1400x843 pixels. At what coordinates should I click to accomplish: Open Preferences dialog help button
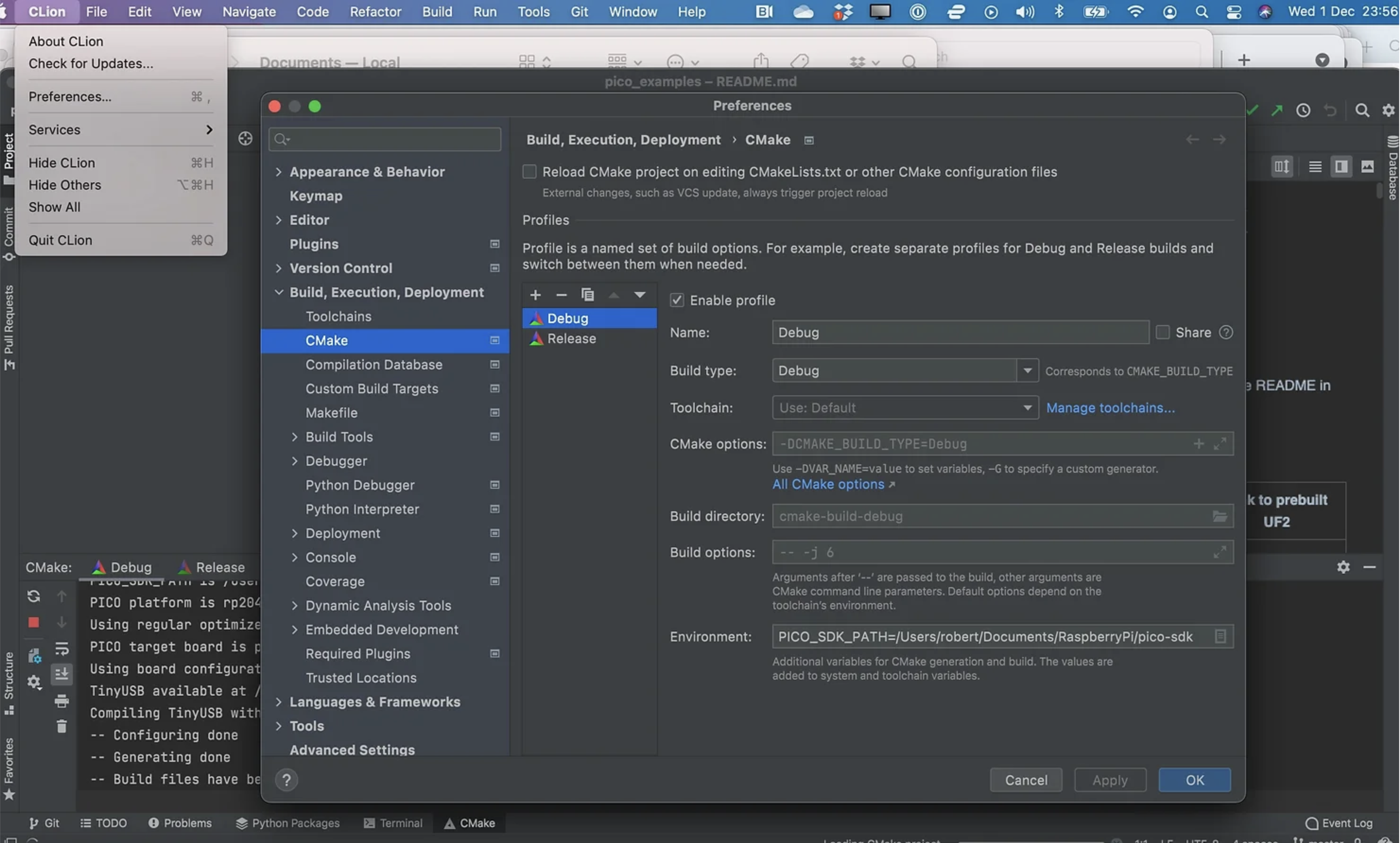pyautogui.click(x=286, y=780)
